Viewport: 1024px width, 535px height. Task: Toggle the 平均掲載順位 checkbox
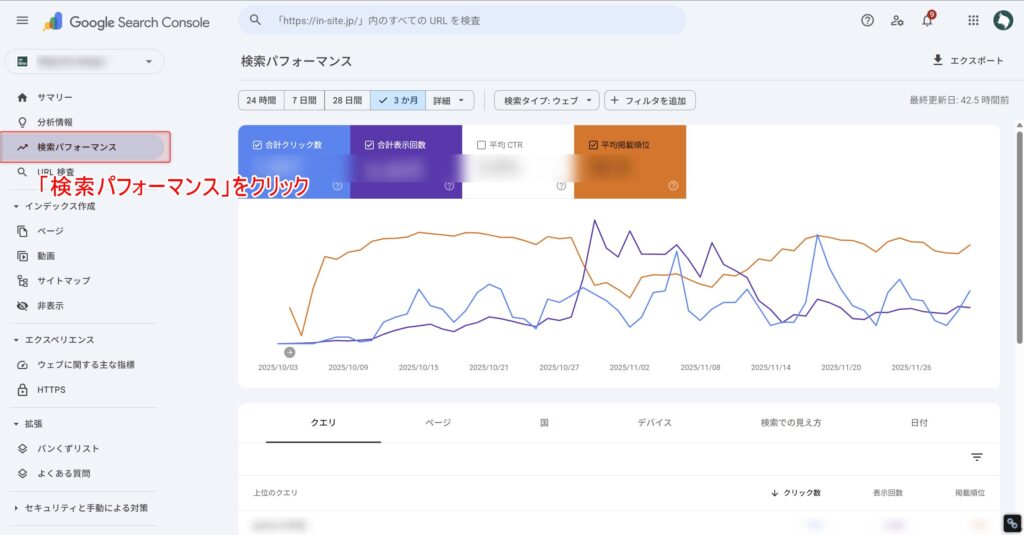click(593, 145)
